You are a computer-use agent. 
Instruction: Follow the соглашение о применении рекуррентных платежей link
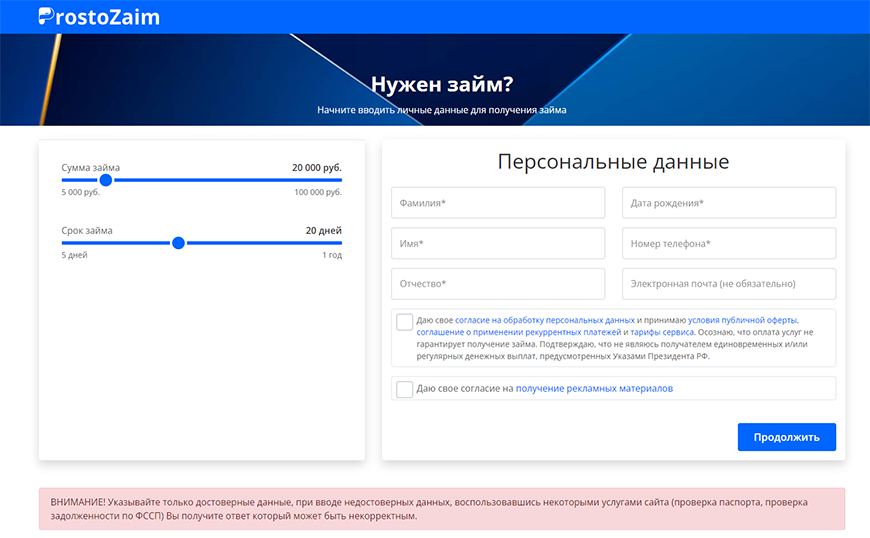[x=519, y=332]
